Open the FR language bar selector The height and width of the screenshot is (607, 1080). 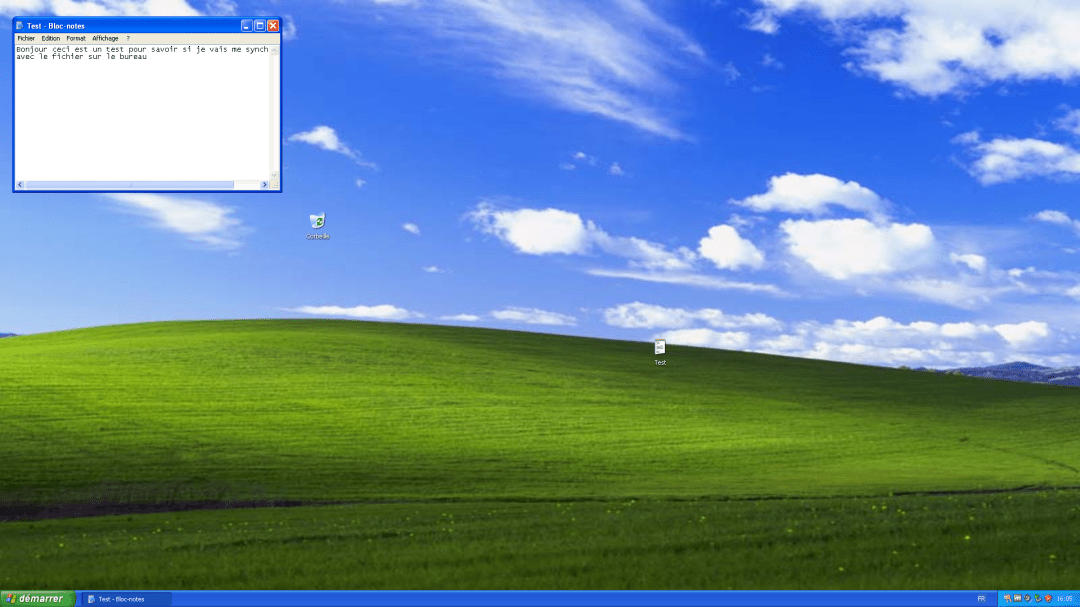(981, 598)
